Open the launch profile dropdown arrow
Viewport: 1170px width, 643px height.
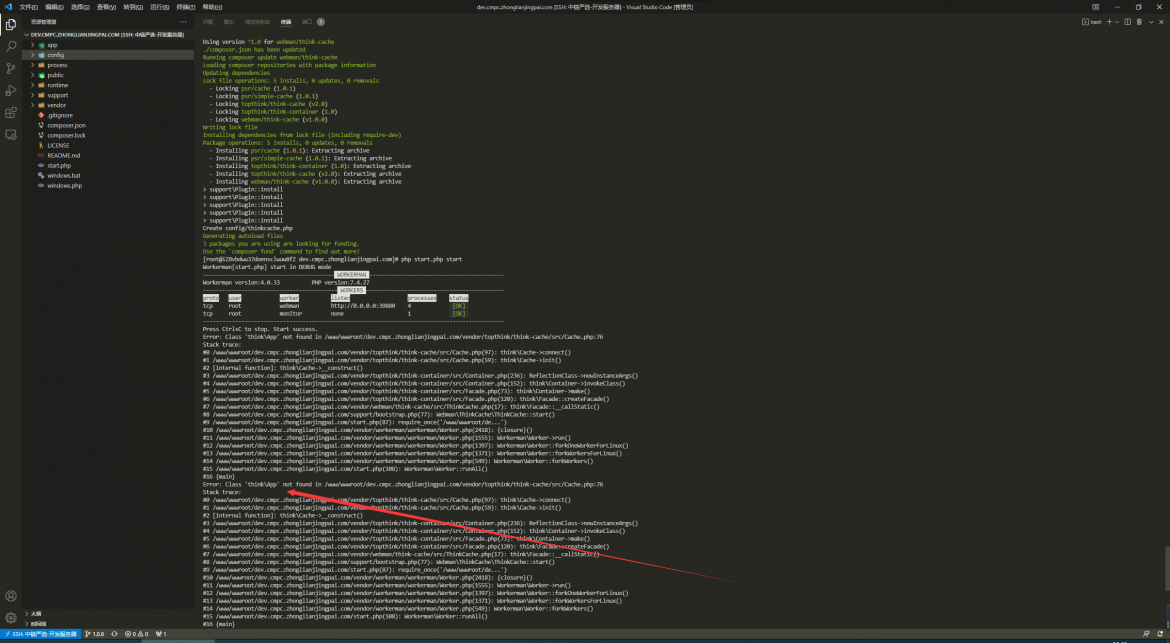click(1117, 22)
